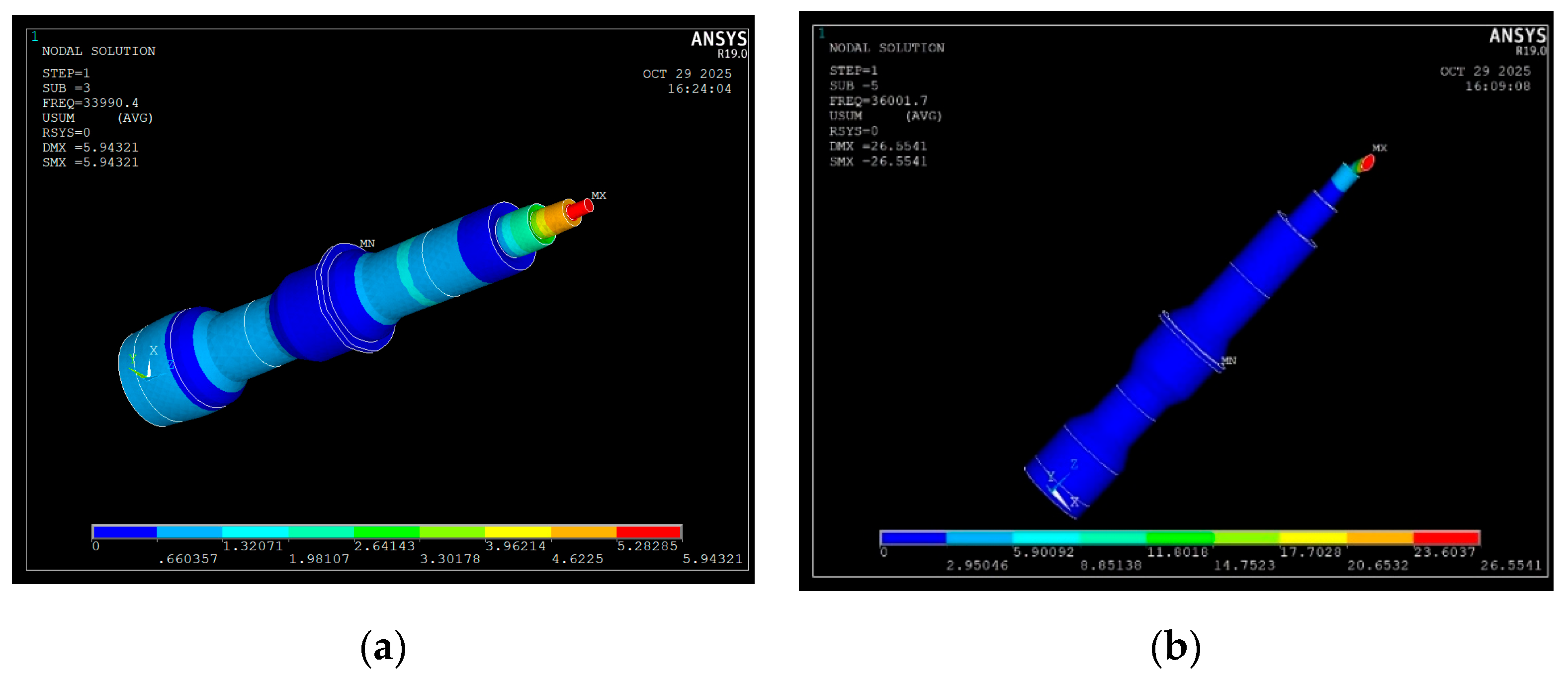Click the FREQ=36001.7 text
The width and height of the screenshot is (1568, 680).
[x=878, y=100]
